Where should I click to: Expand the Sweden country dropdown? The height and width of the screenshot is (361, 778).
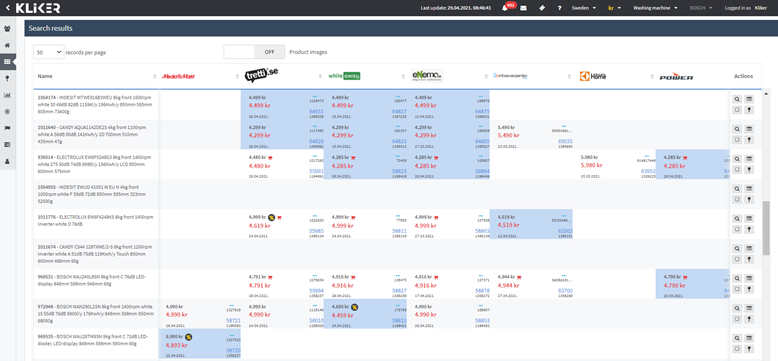pos(584,8)
